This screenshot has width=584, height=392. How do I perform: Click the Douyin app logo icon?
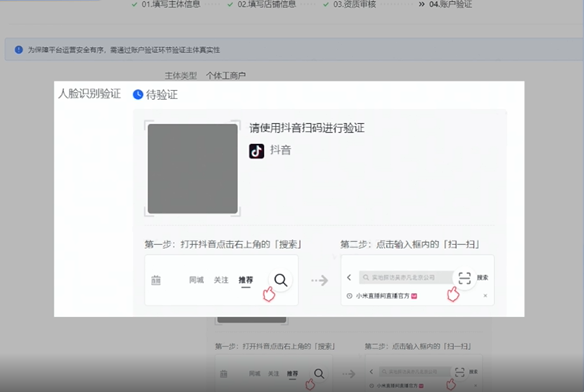coord(257,151)
